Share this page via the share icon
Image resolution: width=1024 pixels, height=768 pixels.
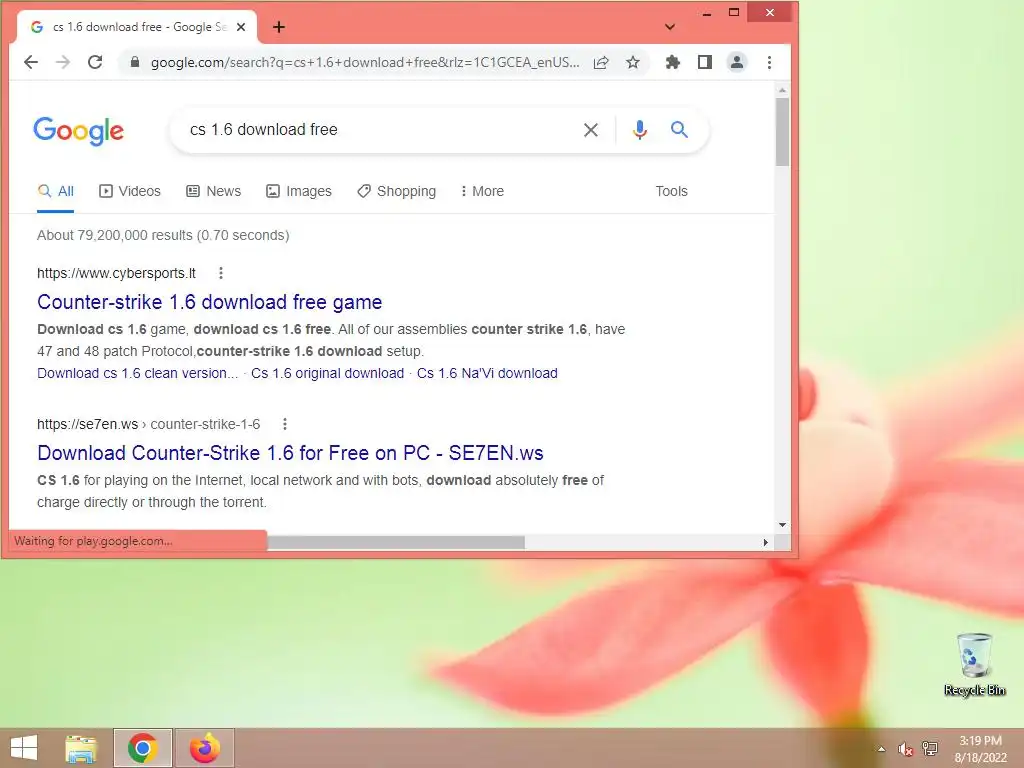(x=601, y=63)
